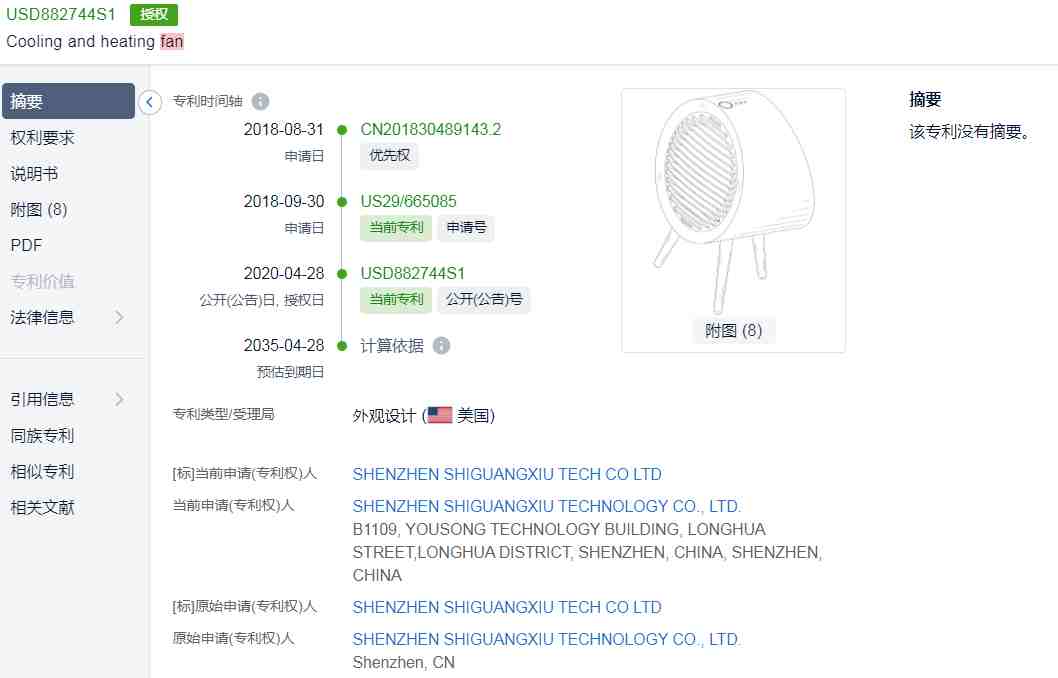The height and width of the screenshot is (678, 1058).
Task: Open the 相关文献 sidebar item
Action: (43, 507)
